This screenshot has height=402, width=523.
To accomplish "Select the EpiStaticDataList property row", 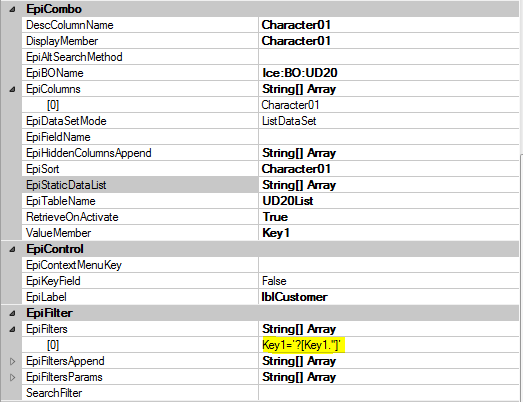I will tap(271, 185).
